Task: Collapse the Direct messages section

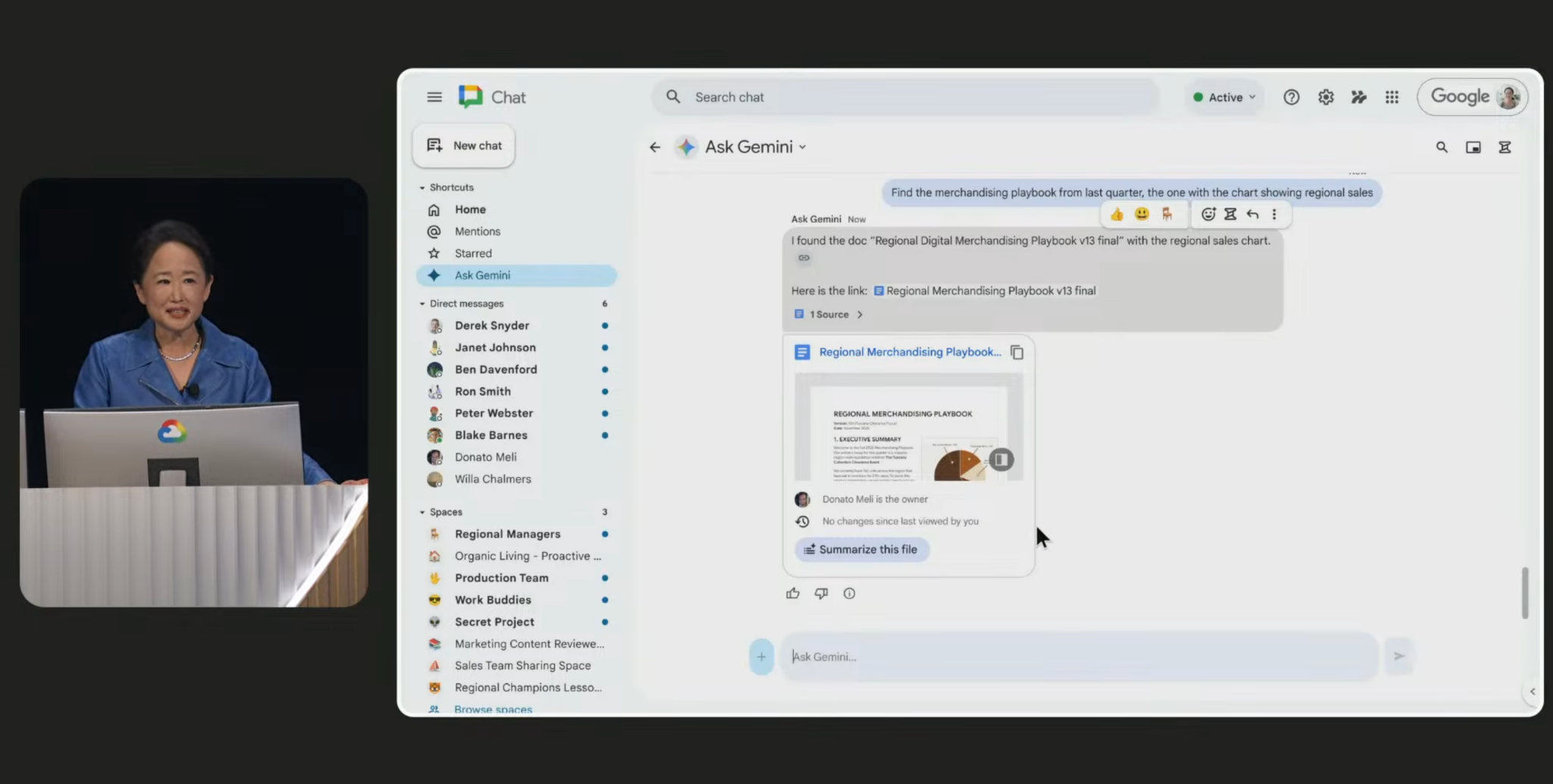Action: coord(422,304)
